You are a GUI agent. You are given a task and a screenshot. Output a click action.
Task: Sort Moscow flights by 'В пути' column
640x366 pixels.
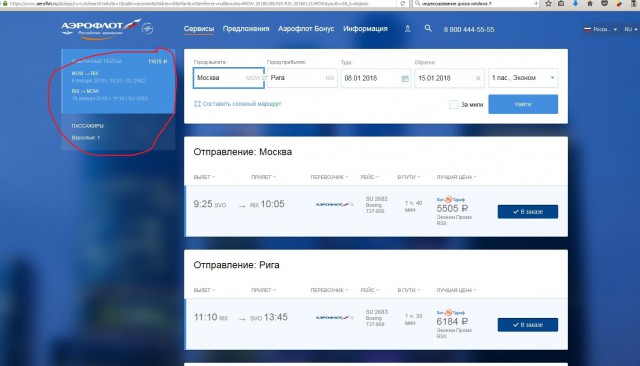(x=409, y=177)
